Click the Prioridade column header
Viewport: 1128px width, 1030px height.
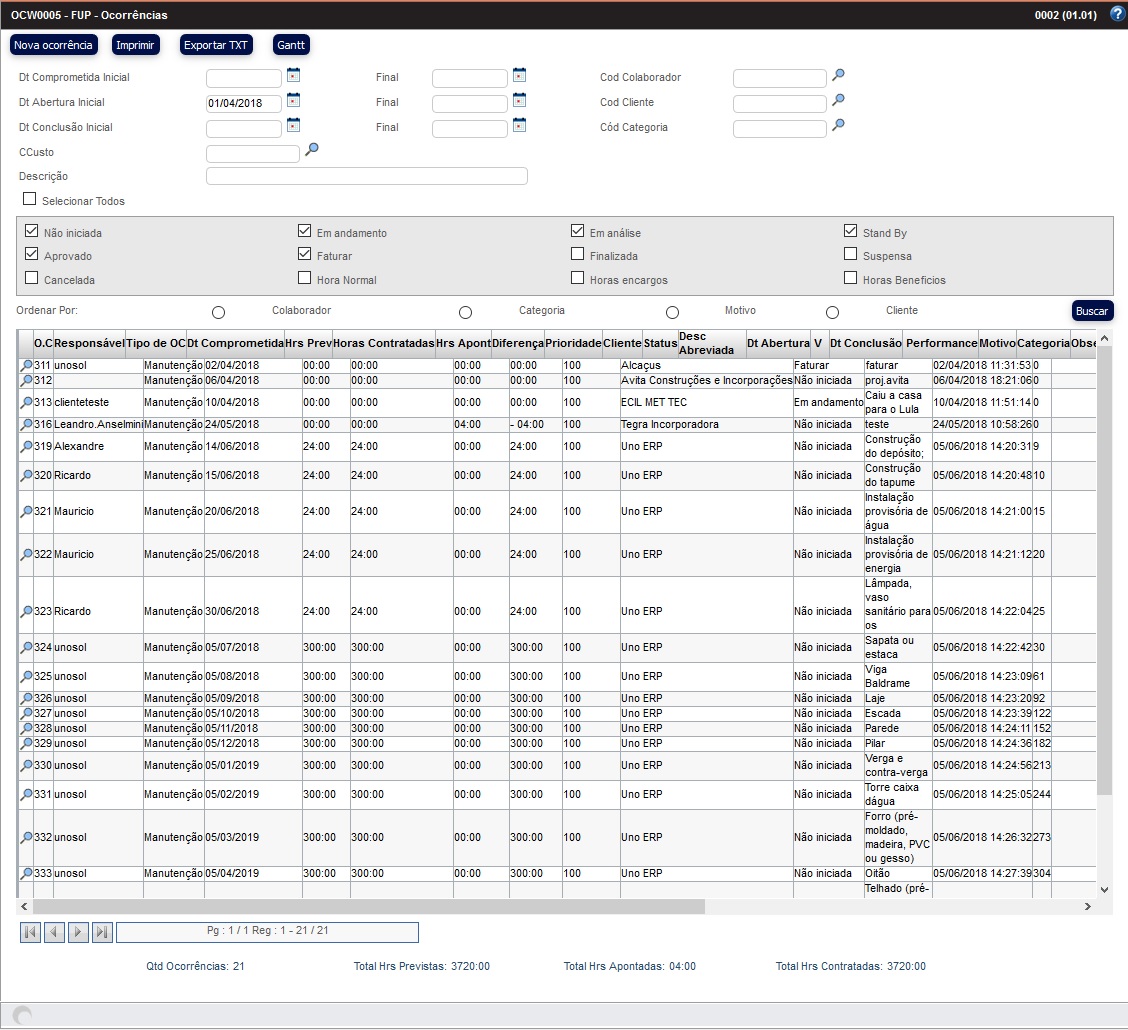click(573, 343)
